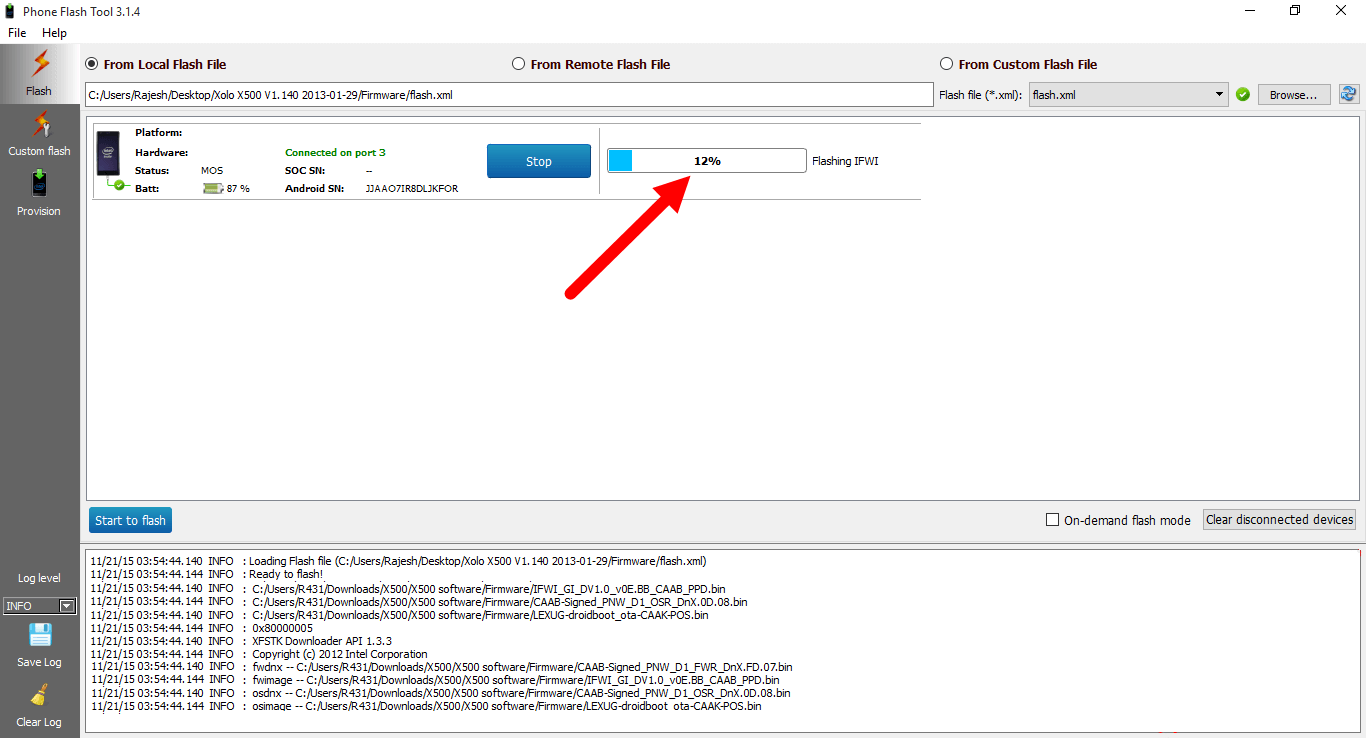
Task: Click the Stop button
Action: point(539,161)
